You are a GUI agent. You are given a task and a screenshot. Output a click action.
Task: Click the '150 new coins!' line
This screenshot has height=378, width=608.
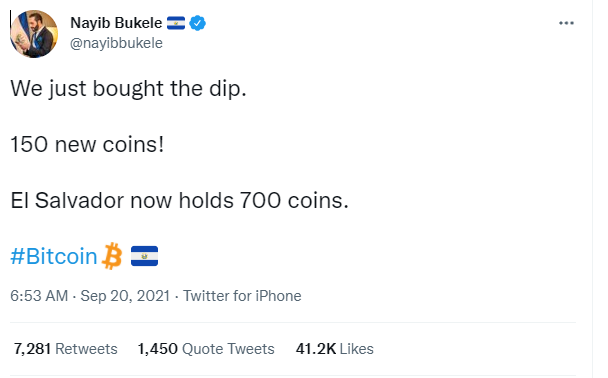click(87, 145)
